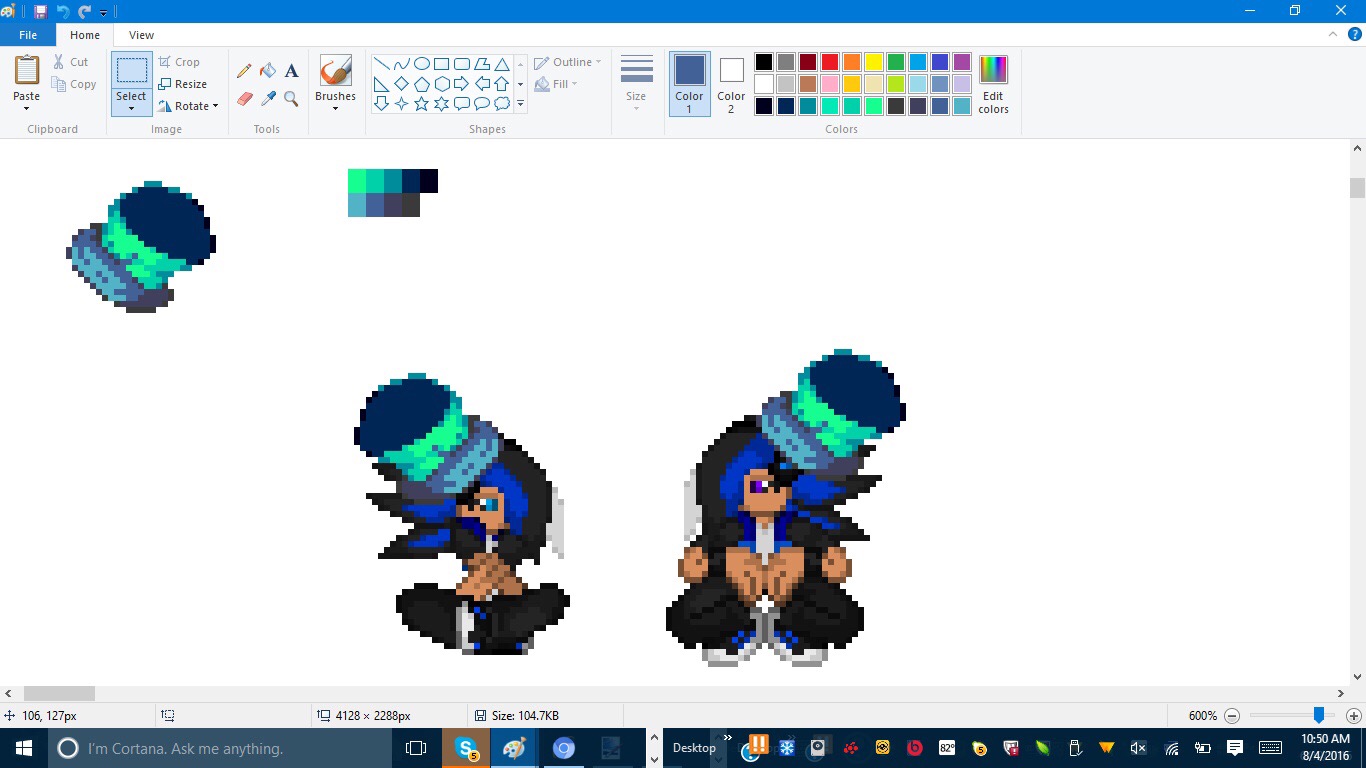Select the Fill with color bucket tool
Viewport: 1366px width, 768px height.
(268, 71)
